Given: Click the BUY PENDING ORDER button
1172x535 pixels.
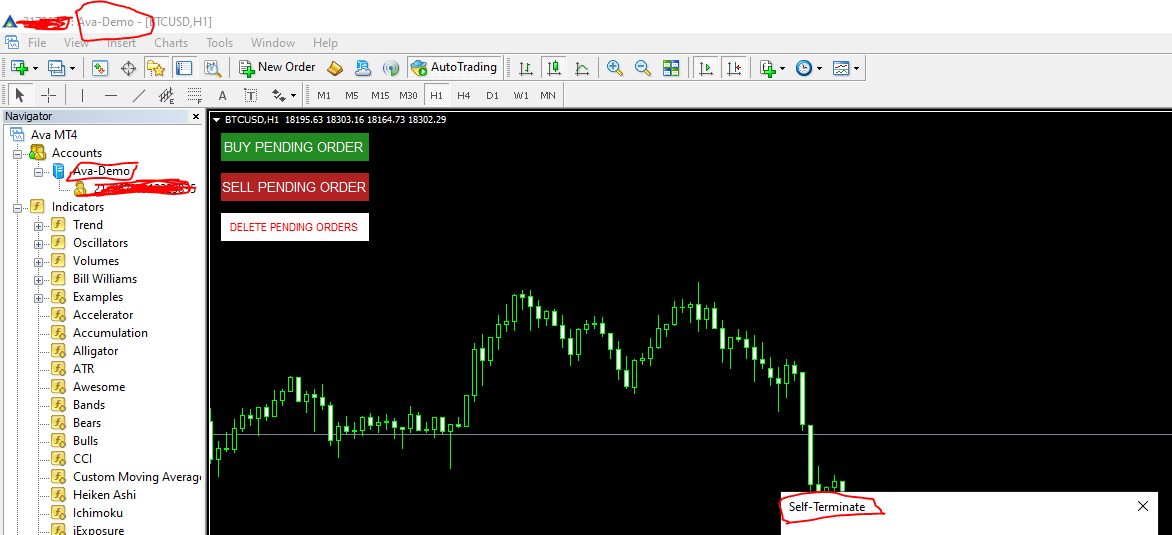Looking at the screenshot, I should (x=294, y=147).
